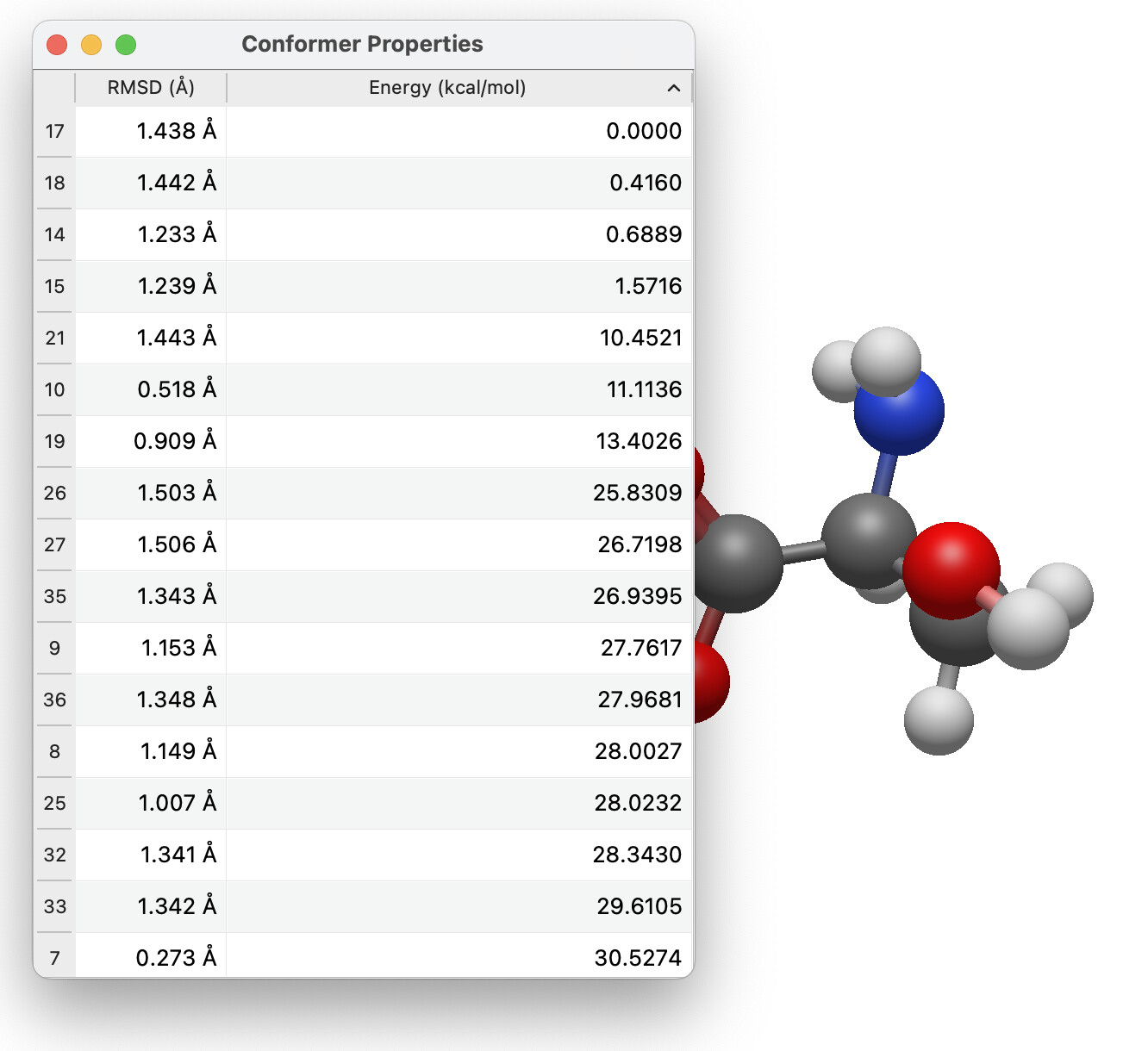The image size is (1148, 1051).
Task: Select RMSD value 1.007 Å
Action: pyautogui.click(x=151, y=803)
